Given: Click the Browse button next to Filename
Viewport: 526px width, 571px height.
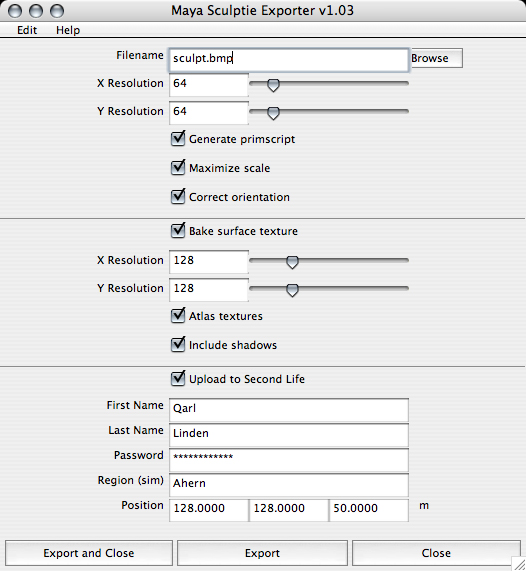Looking at the screenshot, I should tap(436, 58).
